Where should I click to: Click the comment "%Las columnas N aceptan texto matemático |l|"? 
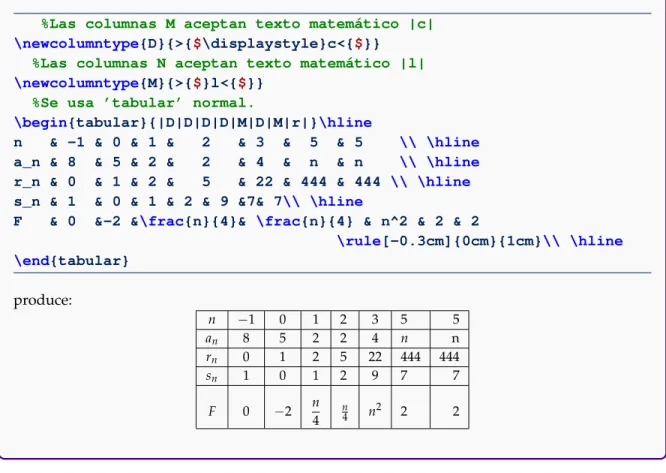coord(228,63)
